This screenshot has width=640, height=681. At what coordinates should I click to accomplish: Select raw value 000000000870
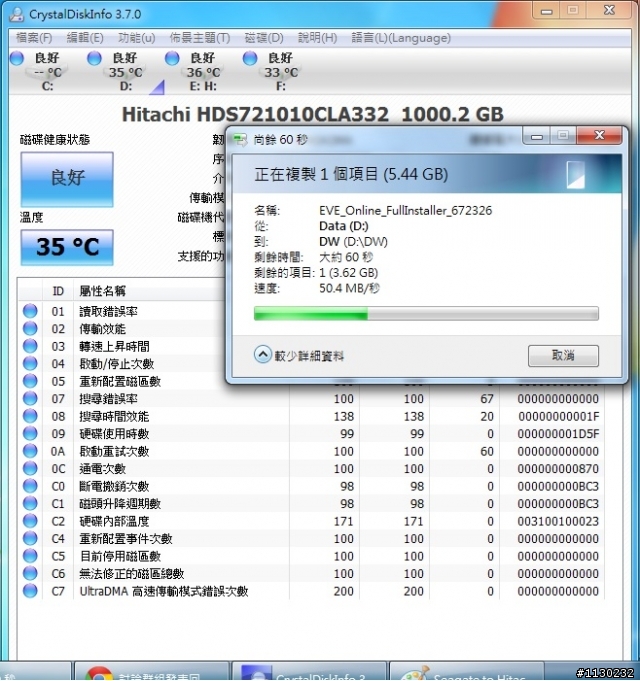[558, 469]
